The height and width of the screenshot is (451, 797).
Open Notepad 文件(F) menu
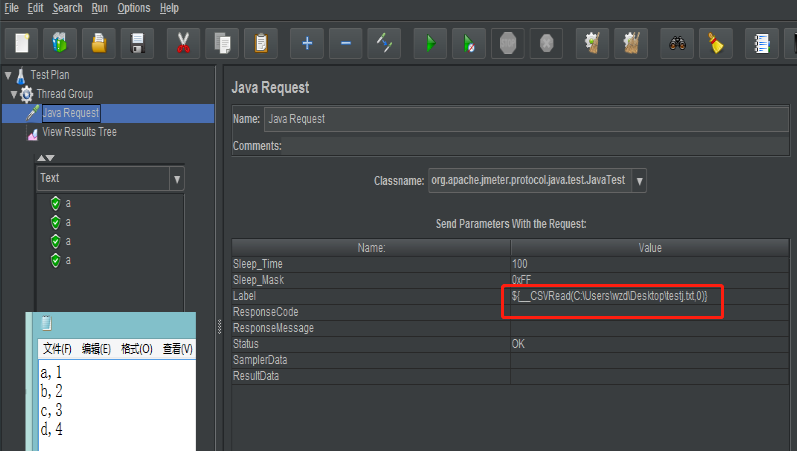(x=57, y=349)
